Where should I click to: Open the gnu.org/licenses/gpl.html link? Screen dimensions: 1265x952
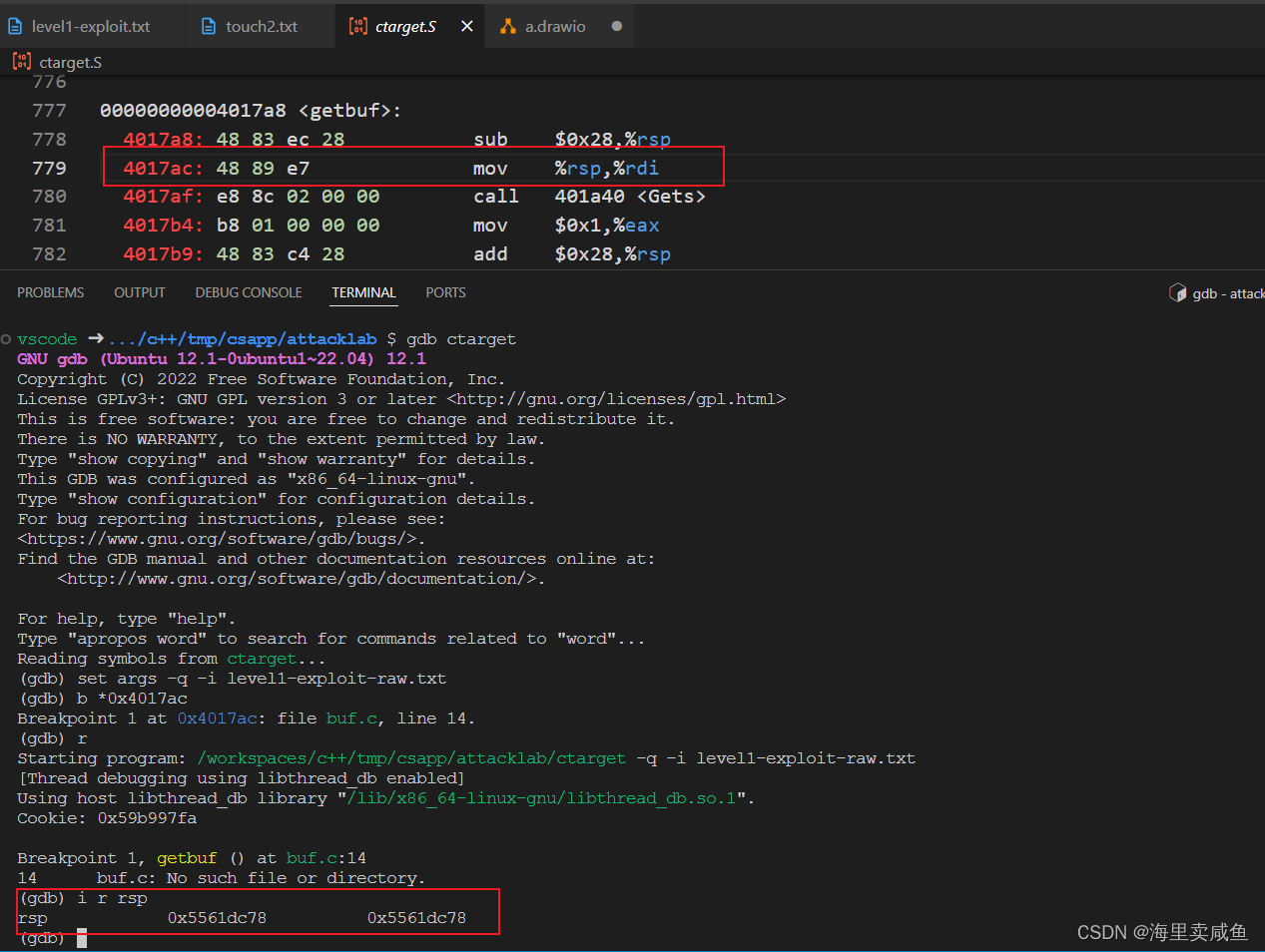pos(616,399)
